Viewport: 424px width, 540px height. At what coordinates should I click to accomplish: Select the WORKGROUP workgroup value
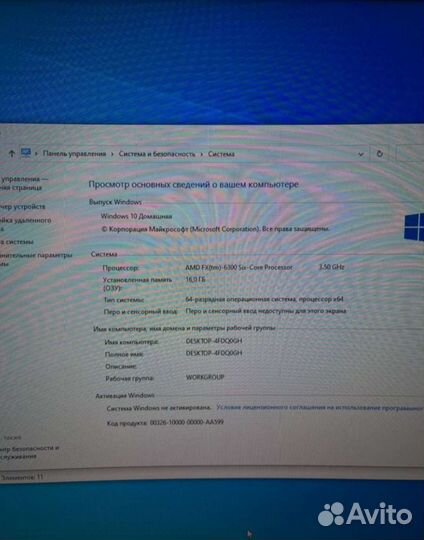click(205, 377)
